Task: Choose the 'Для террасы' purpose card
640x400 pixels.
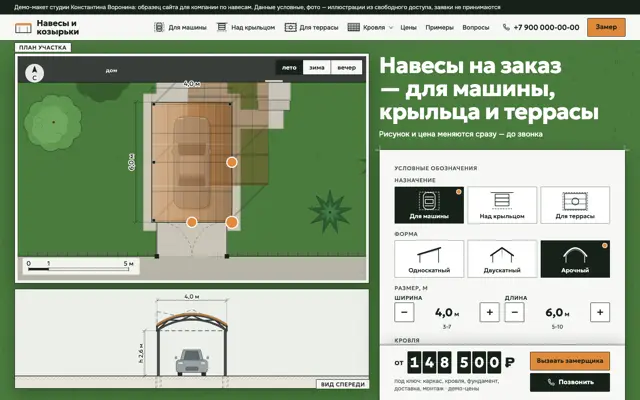Action: 575,205
